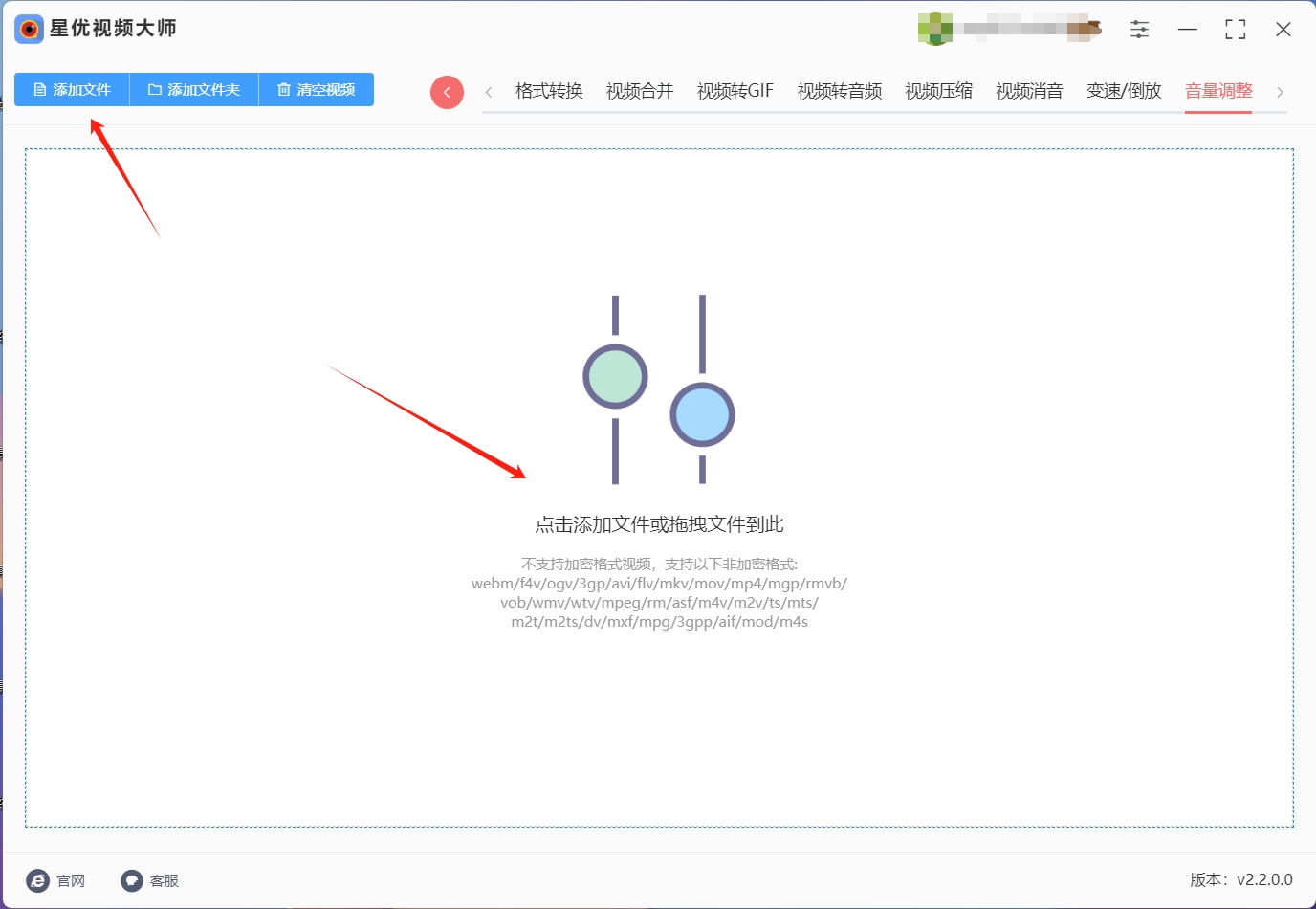Viewport: 1316px width, 909px height.
Task: Close the 星优视频大师 window
Action: click(1283, 30)
